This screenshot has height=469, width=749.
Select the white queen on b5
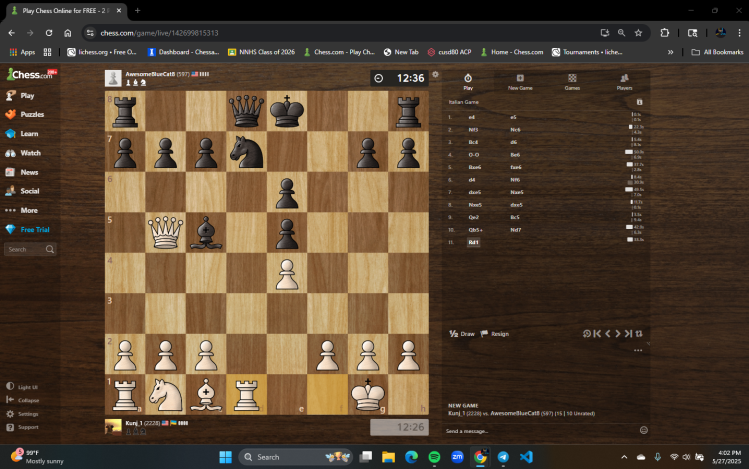click(x=165, y=233)
